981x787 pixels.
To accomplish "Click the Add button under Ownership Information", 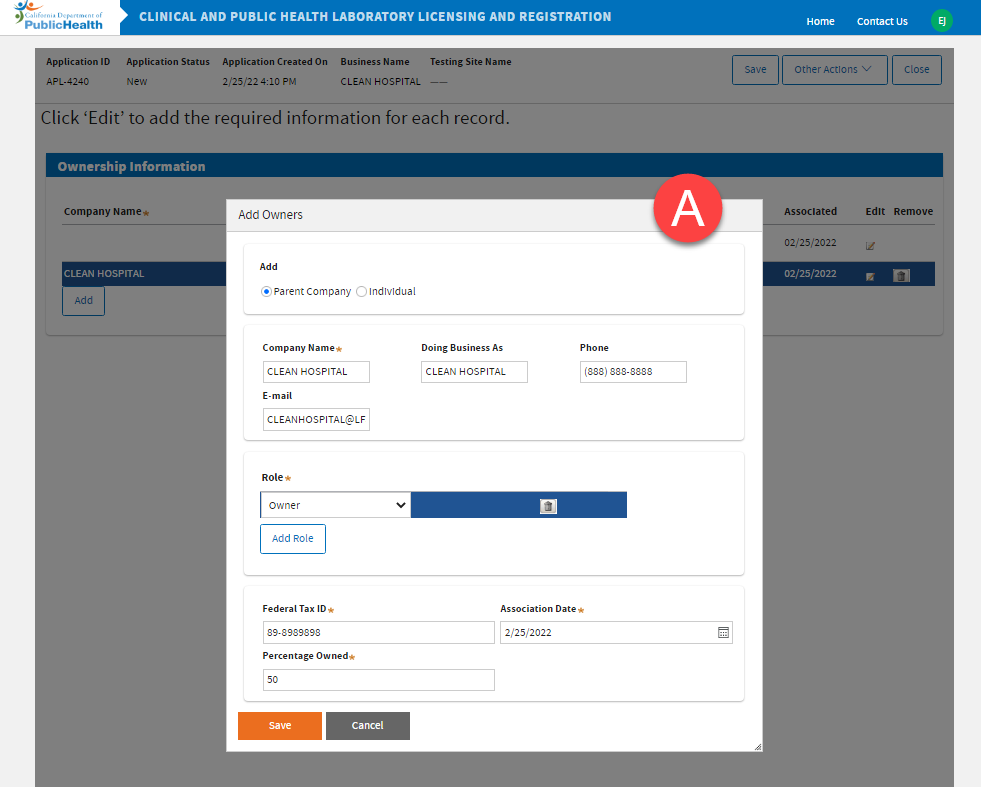I will (x=83, y=301).
